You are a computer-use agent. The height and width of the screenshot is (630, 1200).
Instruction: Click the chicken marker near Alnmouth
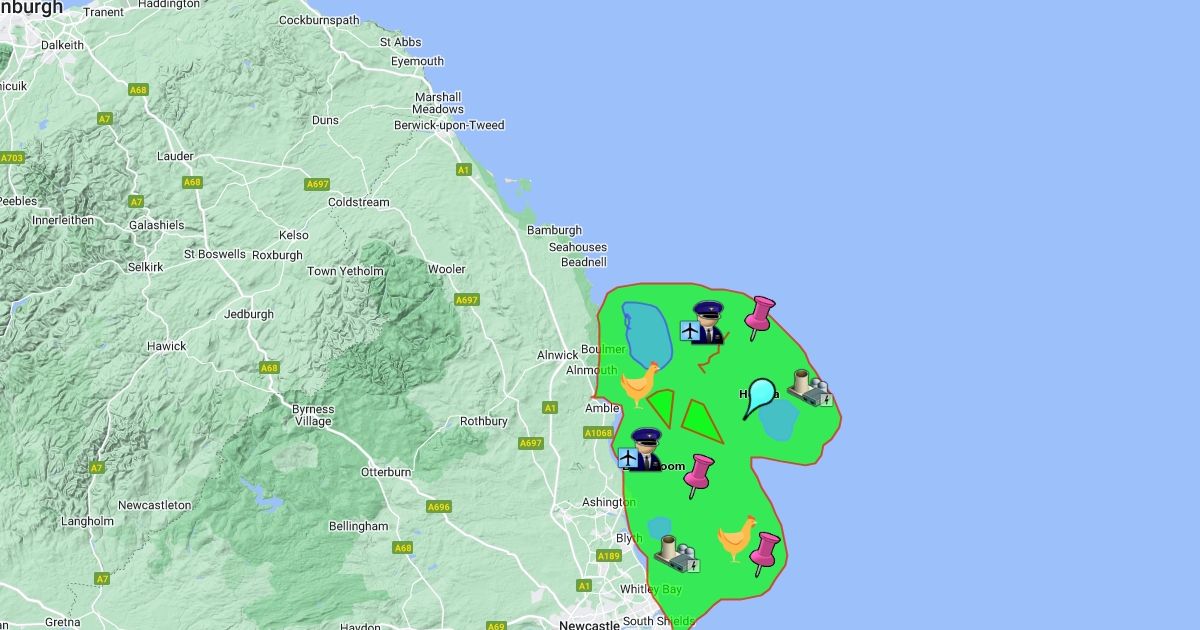tap(640, 385)
